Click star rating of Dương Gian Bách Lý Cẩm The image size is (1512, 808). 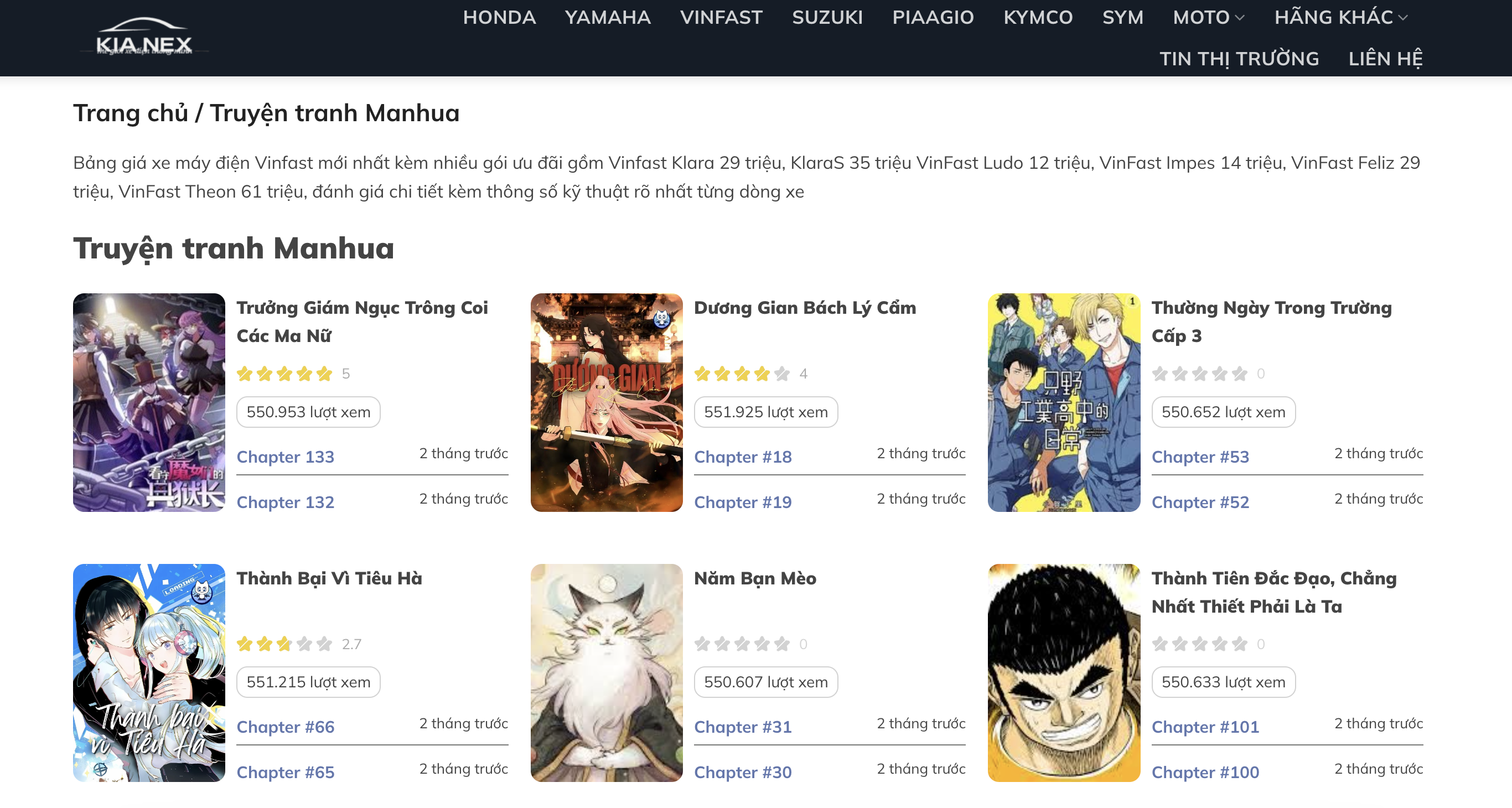[x=742, y=374]
